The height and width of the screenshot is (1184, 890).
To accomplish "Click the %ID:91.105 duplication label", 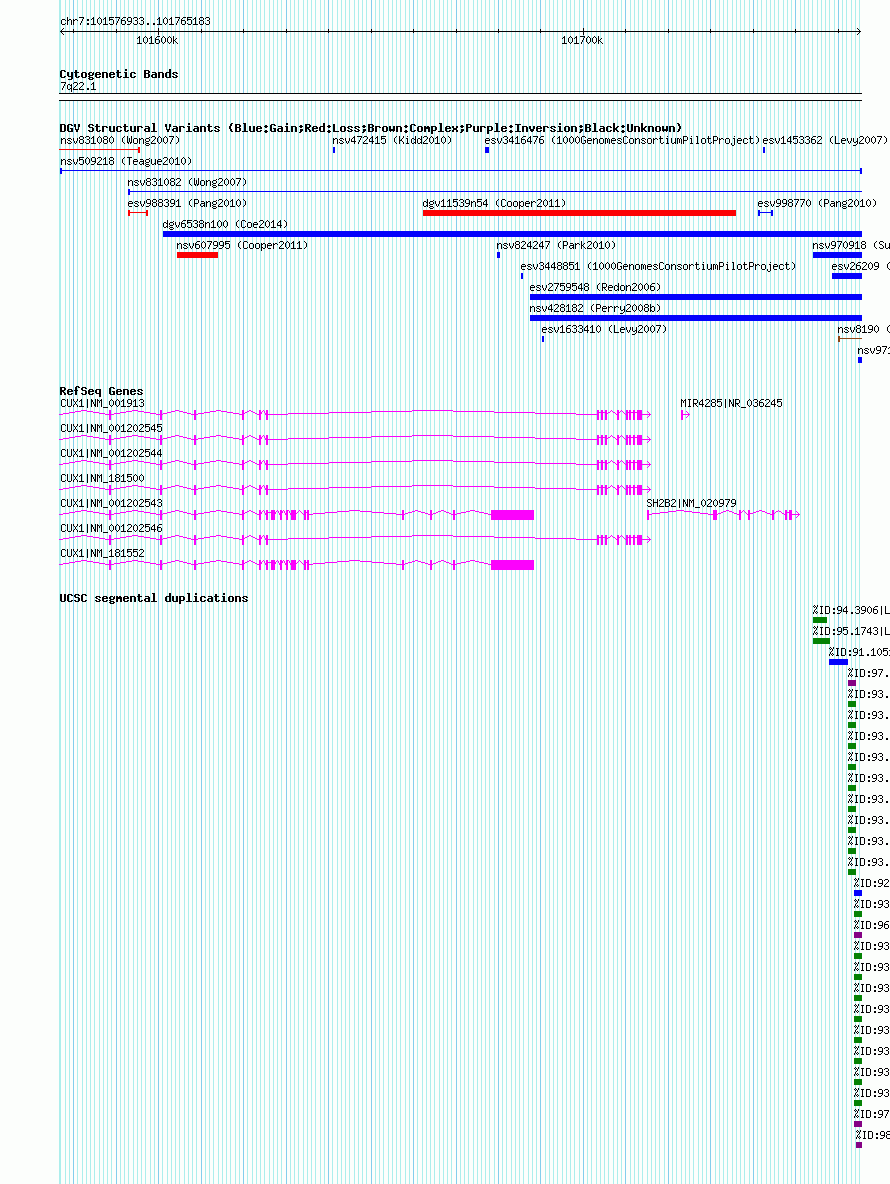I will coord(859,652).
